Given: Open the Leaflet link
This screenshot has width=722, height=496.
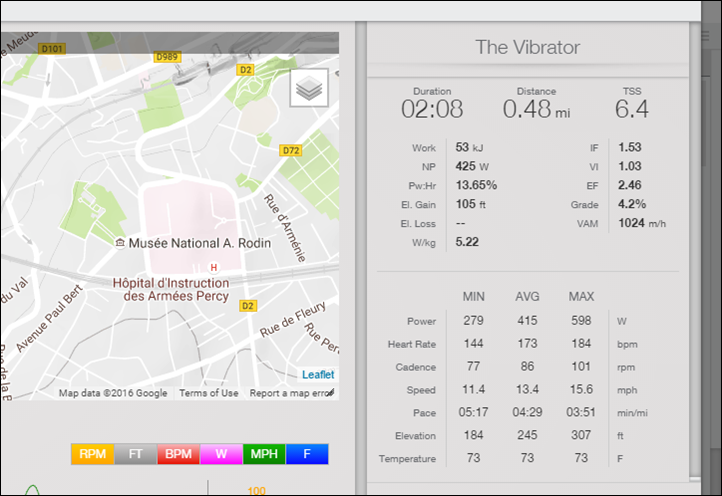Looking at the screenshot, I should pyautogui.click(x=318, y=375).
